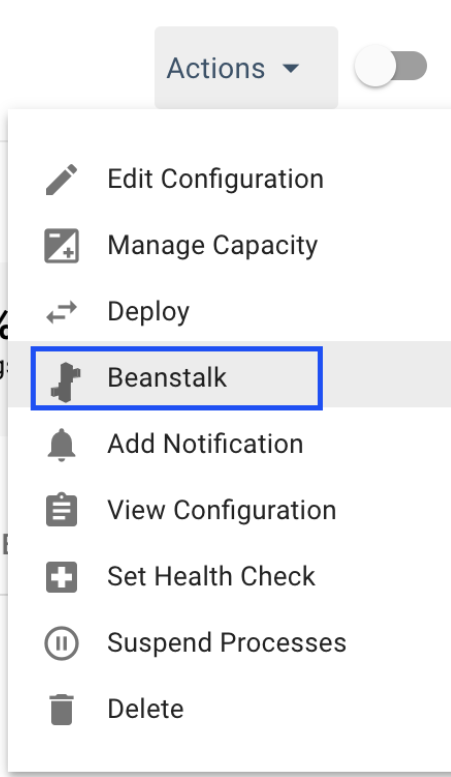The image size is (451, 777).
Task: Toggle the switch next to Actions
Action: [391, 65]
